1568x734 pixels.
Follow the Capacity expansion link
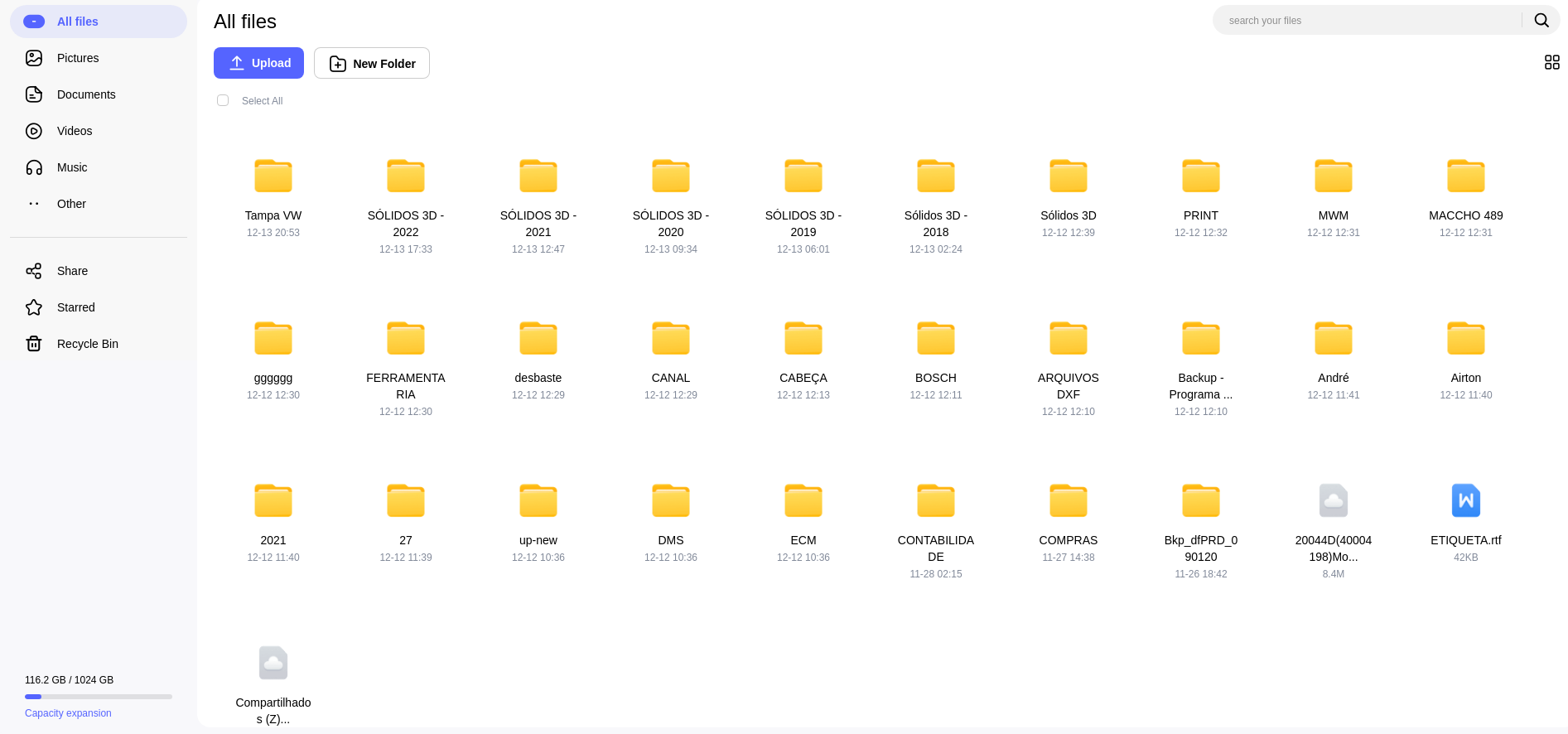tap(68, 713)
